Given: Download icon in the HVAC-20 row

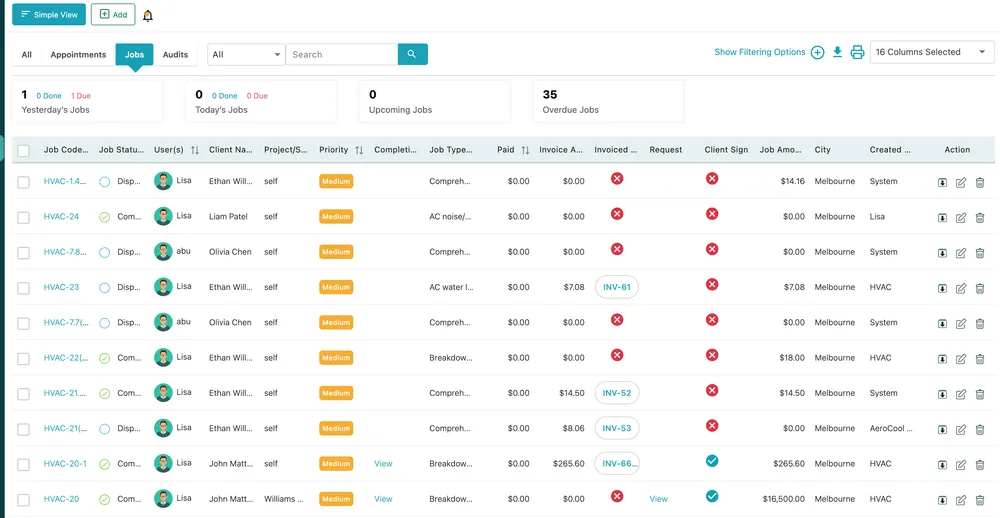Looking at the screenshot, I should tap(942, 500).
